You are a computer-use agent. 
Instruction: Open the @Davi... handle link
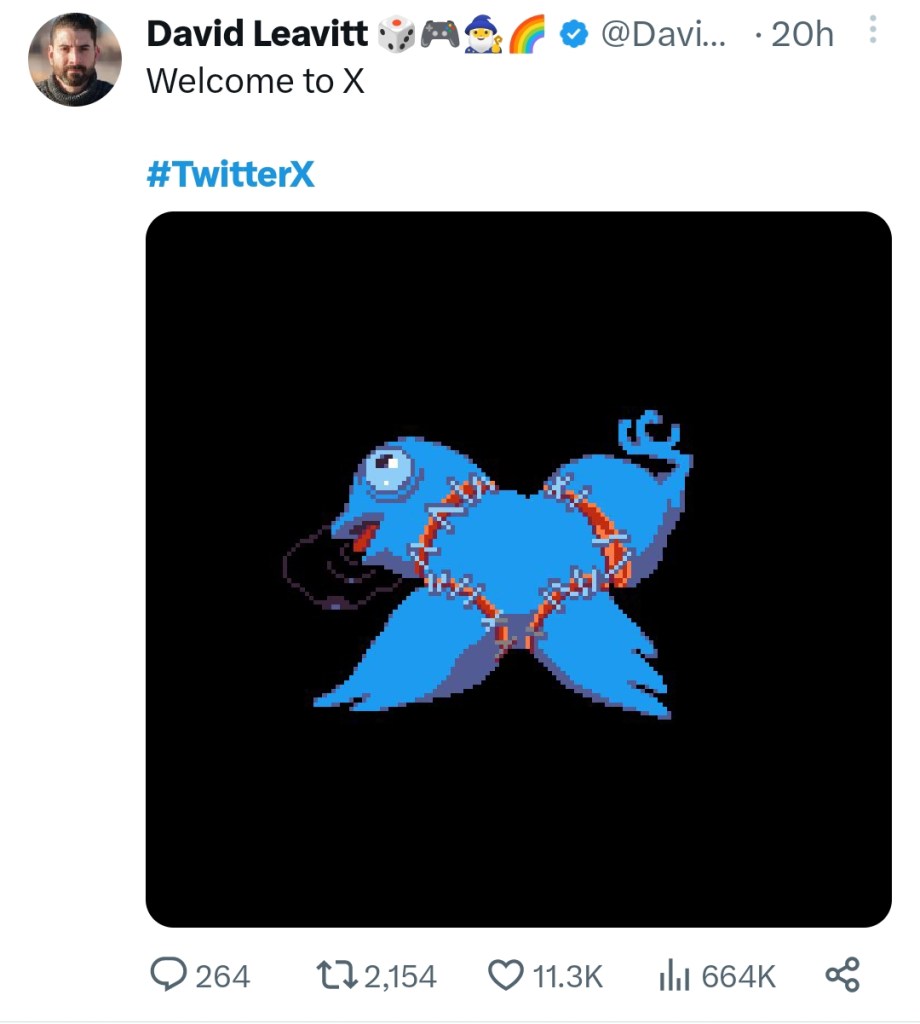(664, 35)
